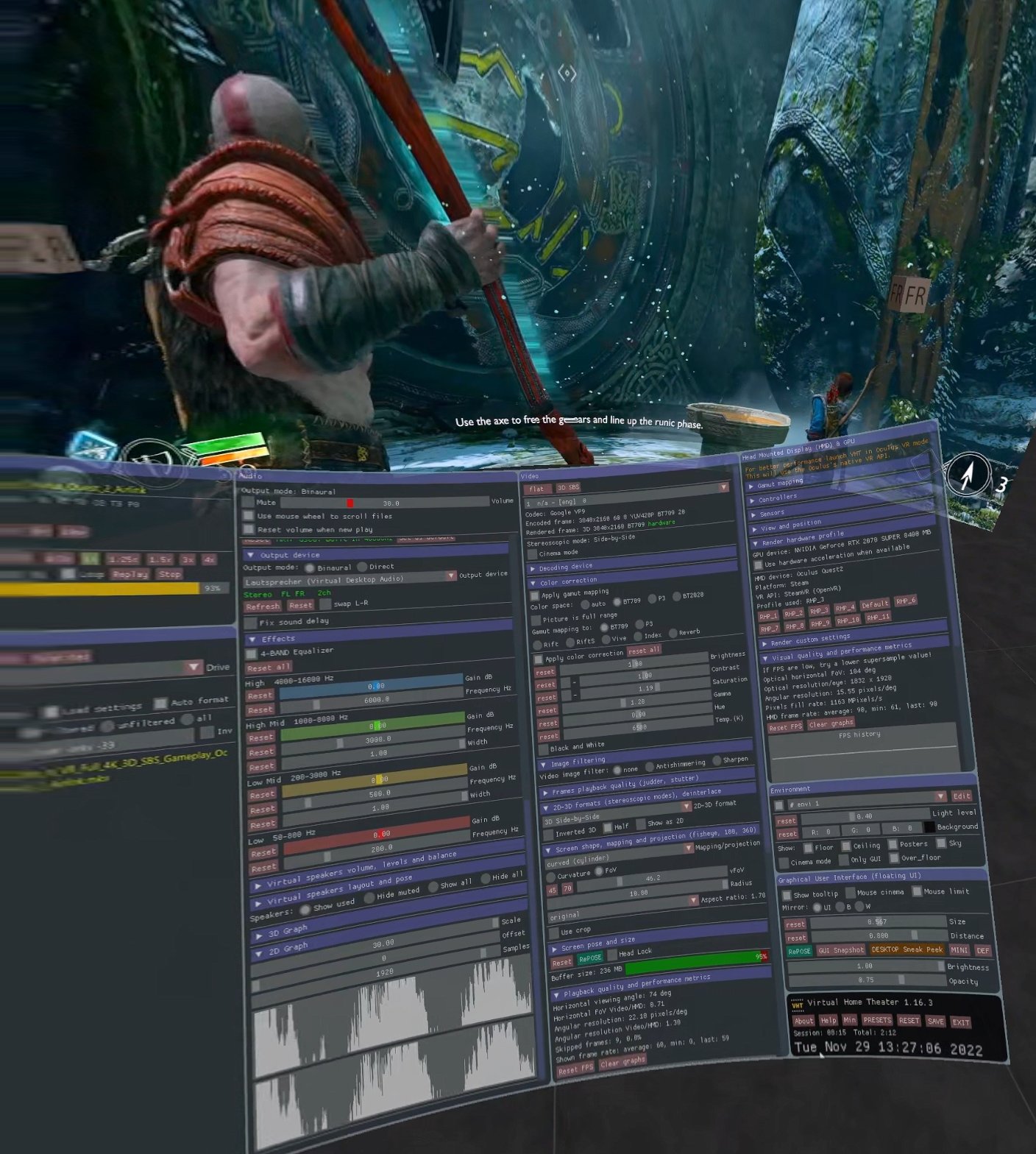Collapse the Output device section header
The height and width of the screenshot is (1154, 1036).
[x=375, y=553]
